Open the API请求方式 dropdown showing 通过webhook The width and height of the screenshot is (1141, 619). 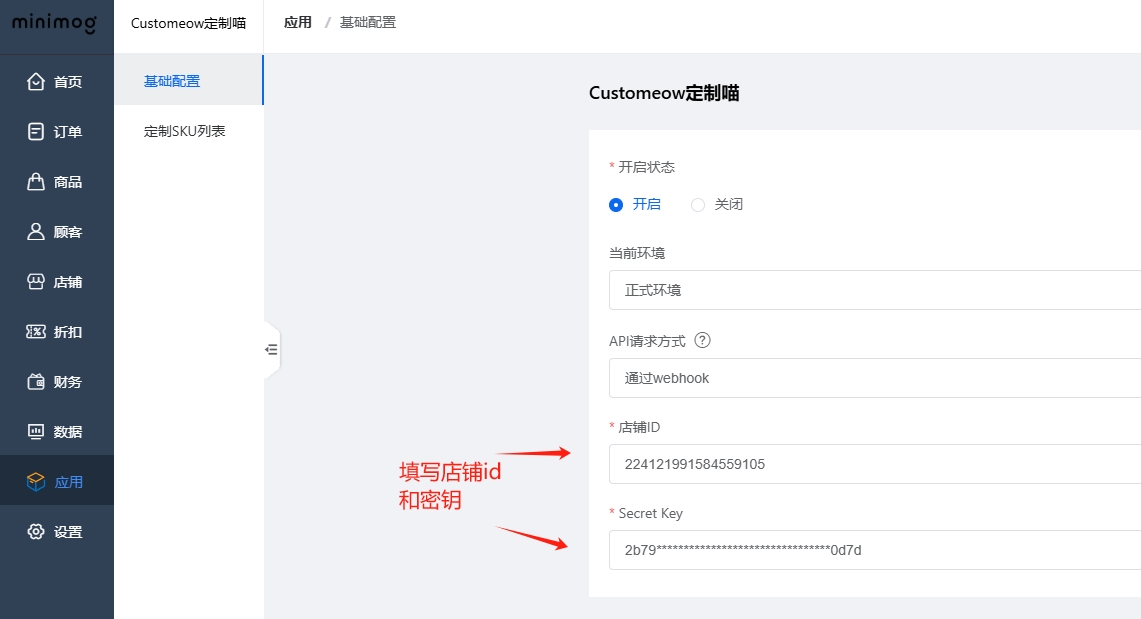tap(875, 378)
